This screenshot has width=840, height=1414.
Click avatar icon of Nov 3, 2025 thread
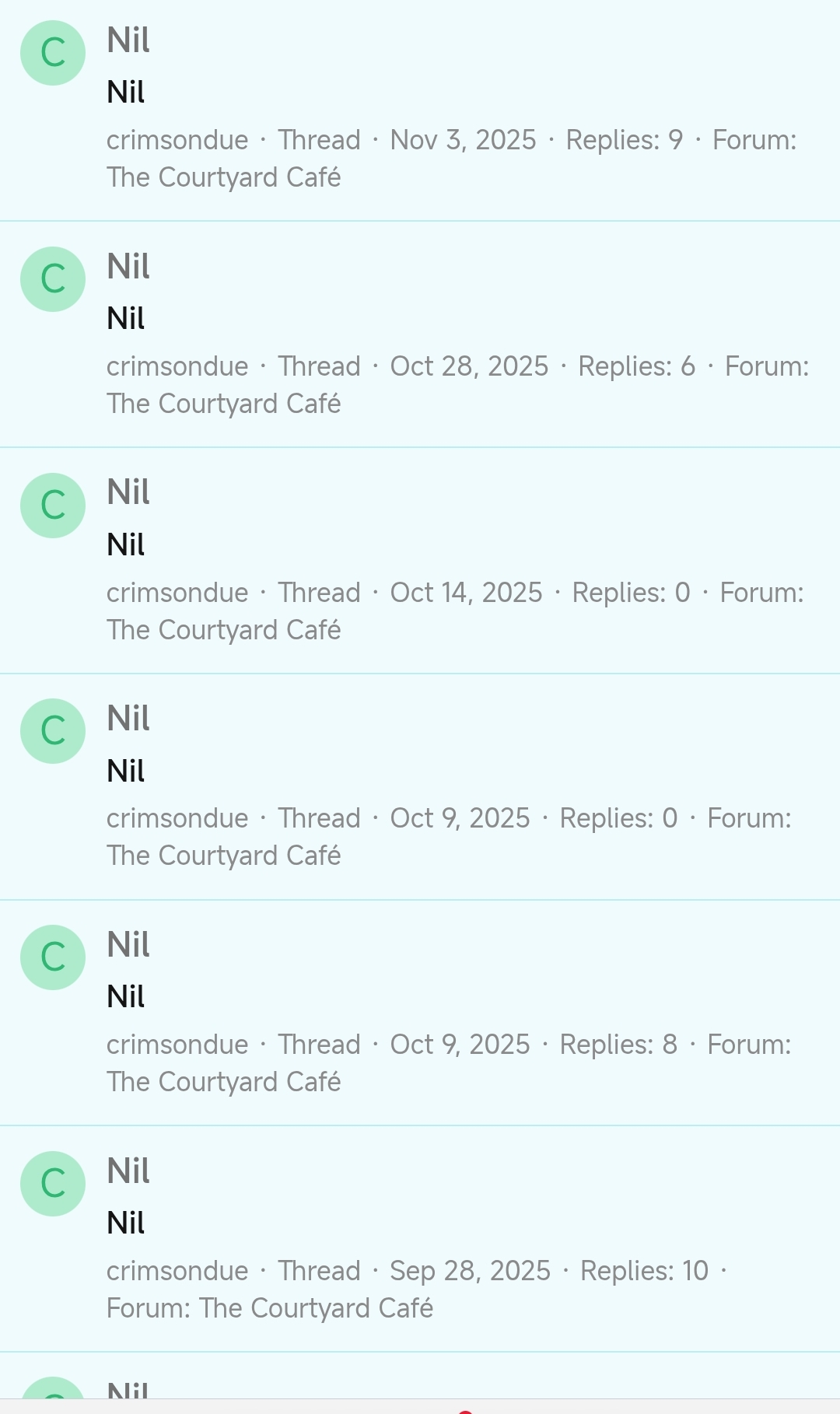[x=53, y=53]
